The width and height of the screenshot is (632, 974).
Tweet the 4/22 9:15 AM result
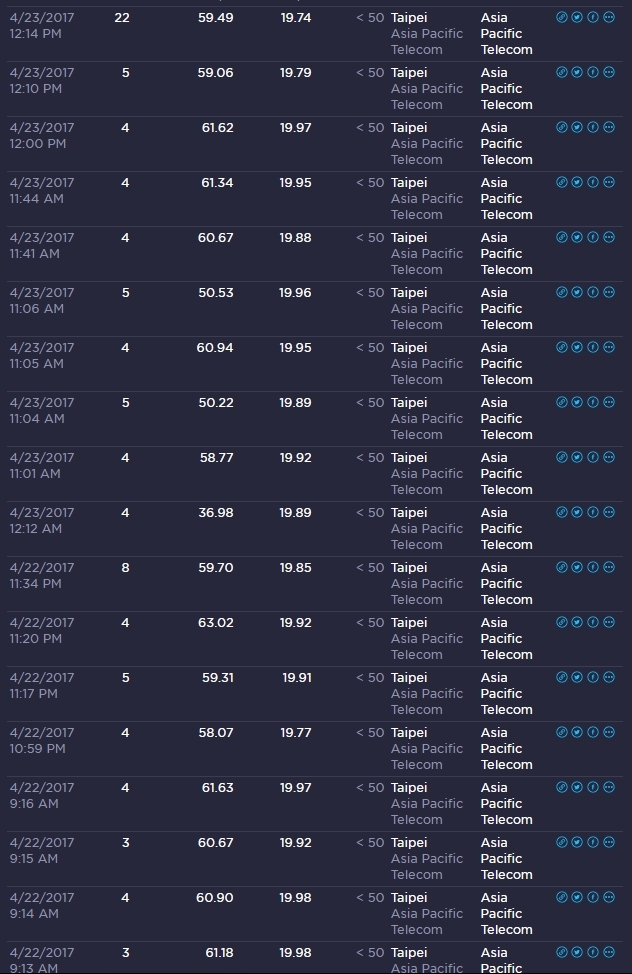tap(577, 842)
